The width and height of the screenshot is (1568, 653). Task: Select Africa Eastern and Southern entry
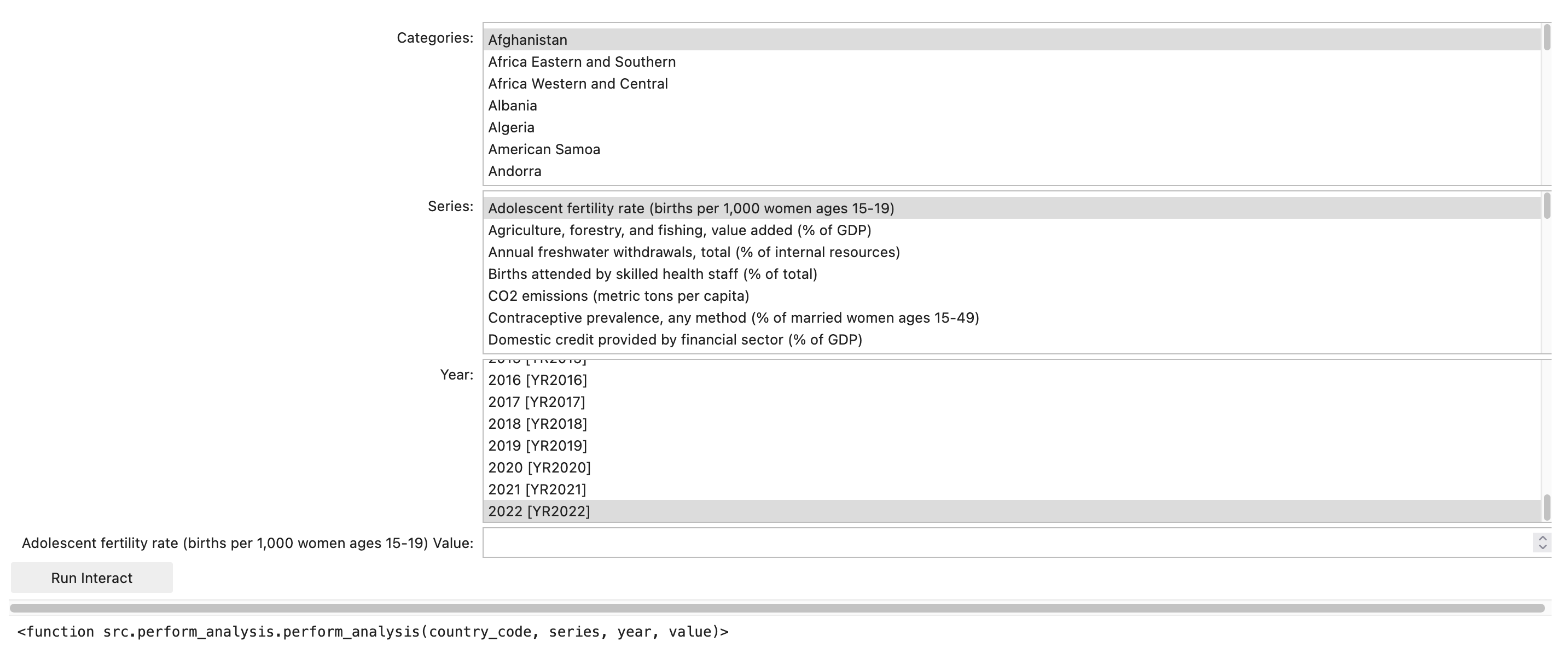tap(582, 62)
